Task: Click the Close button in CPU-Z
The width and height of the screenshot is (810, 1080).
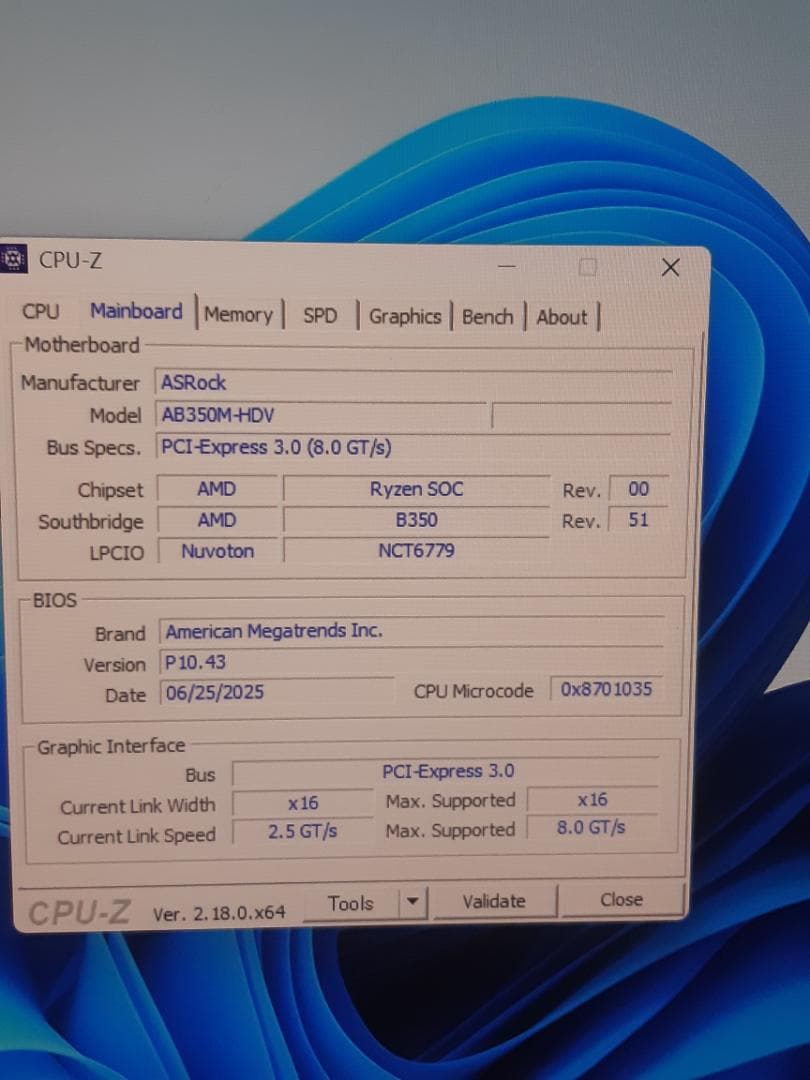Action: tap(620, 900)
